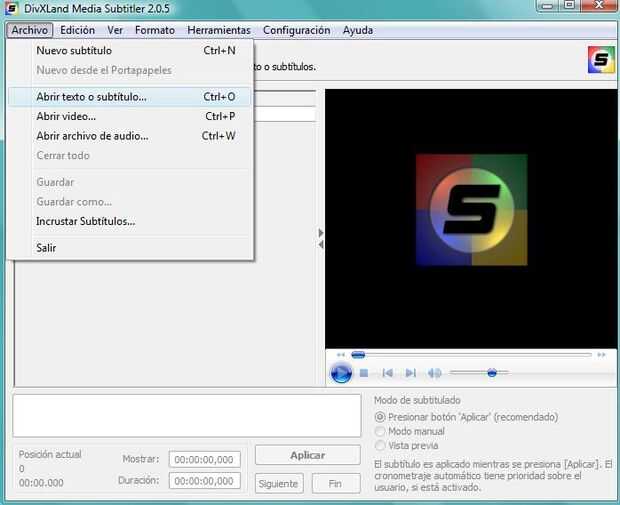The width and height of the screenshot is (620, 505).
Task: Jump to next track button
Action: 411,373
